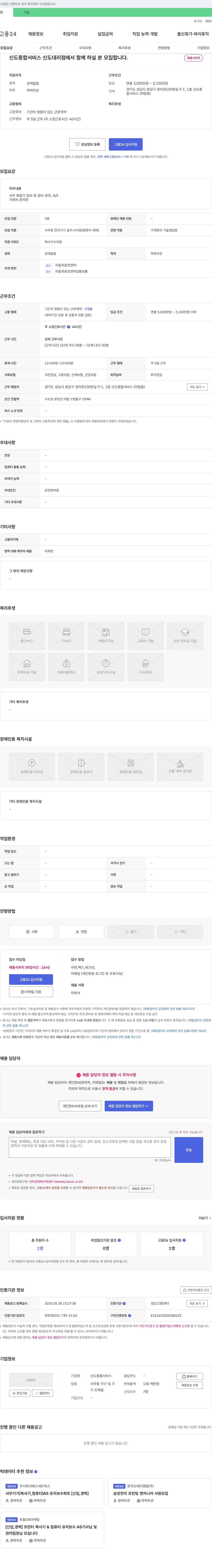212x1568 pixels.
Task: Click the 관심기업 star button
Action: pos(19,1393)
